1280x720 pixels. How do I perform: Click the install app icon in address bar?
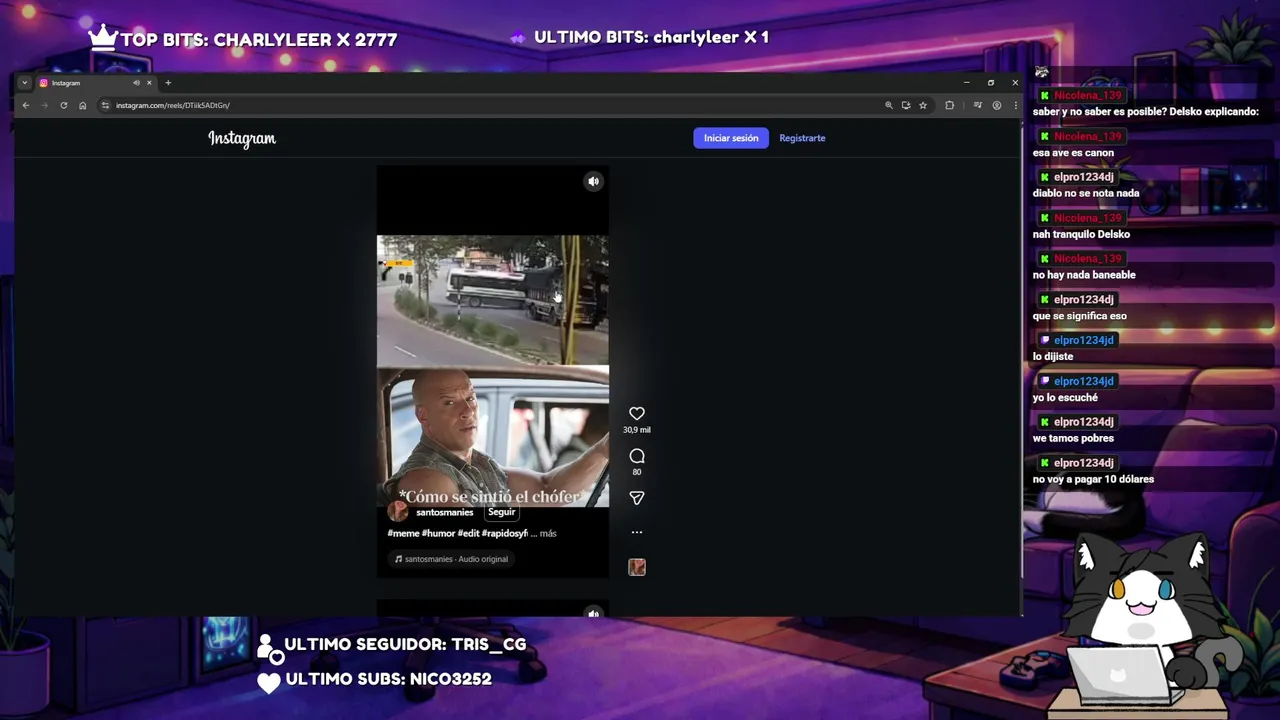[x=906, y=105]
